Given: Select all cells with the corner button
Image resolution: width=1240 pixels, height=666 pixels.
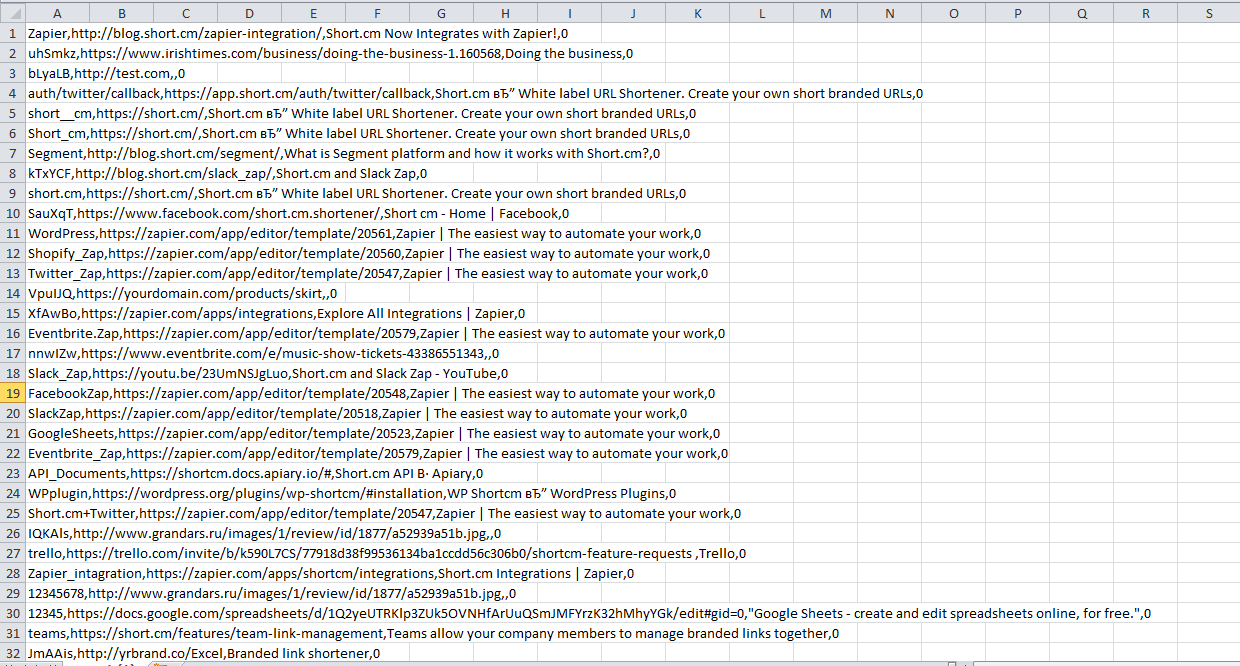Looking at the screenshot, I should (12, 13).
